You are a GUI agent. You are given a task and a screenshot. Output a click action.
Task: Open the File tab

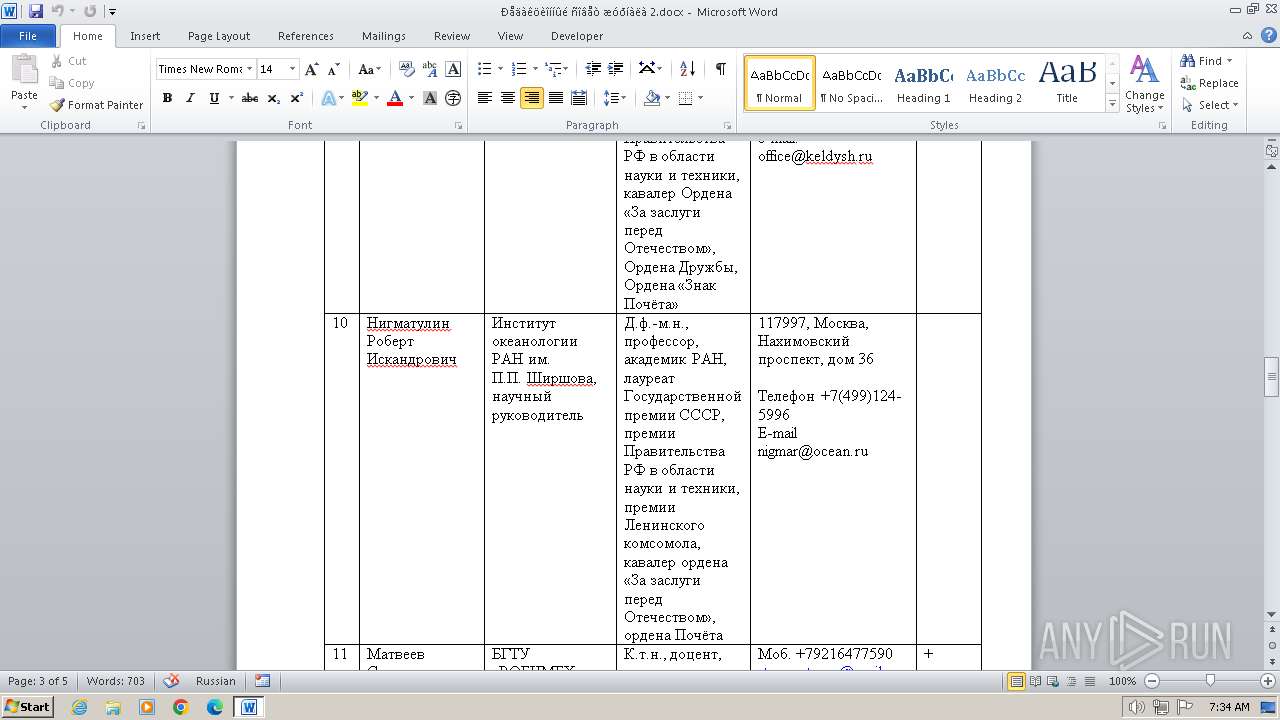(x=28, y=36)
